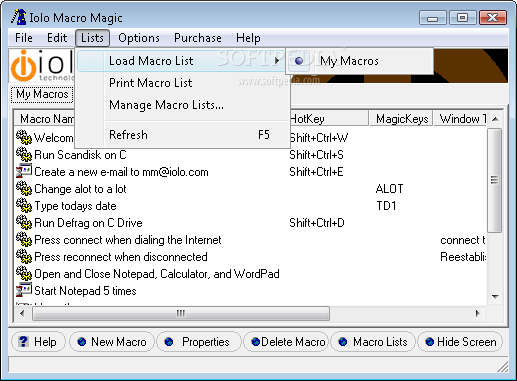
Task: Choose Refresh F5 from the Lists menu
Action: click(183, 135)
